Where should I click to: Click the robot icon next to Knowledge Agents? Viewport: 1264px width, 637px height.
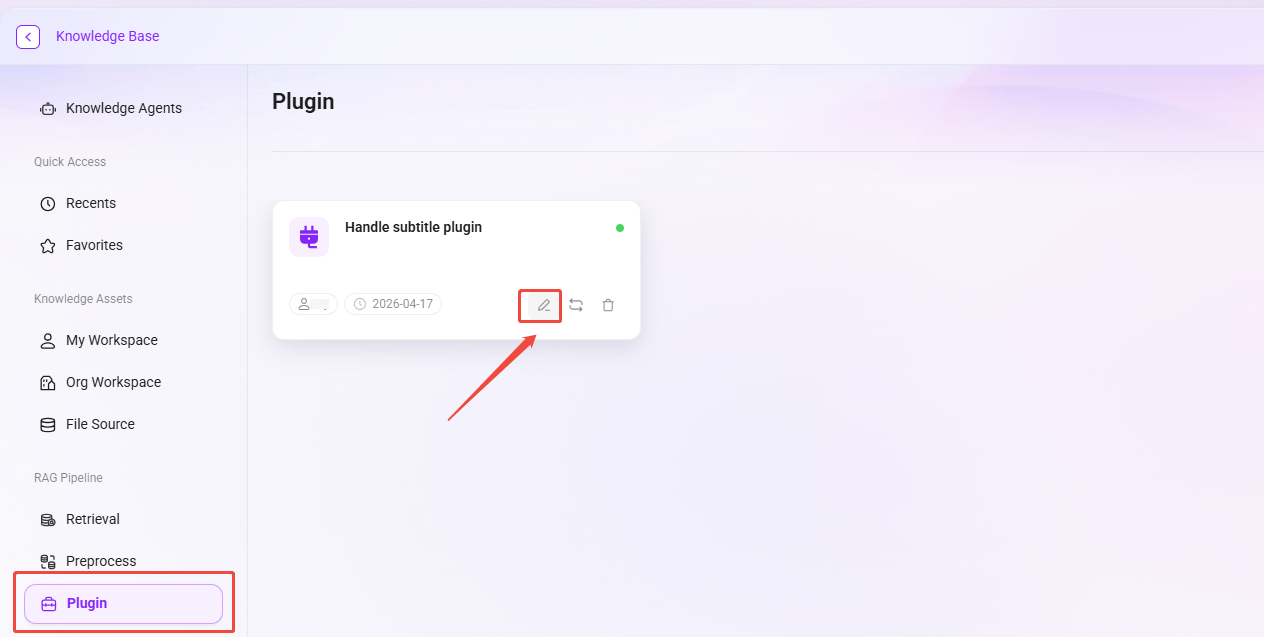(47, 108)
